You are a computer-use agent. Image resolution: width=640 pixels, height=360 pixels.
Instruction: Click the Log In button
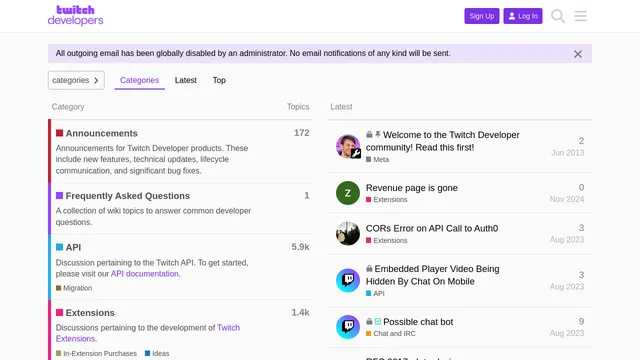[x=523, y=16]
